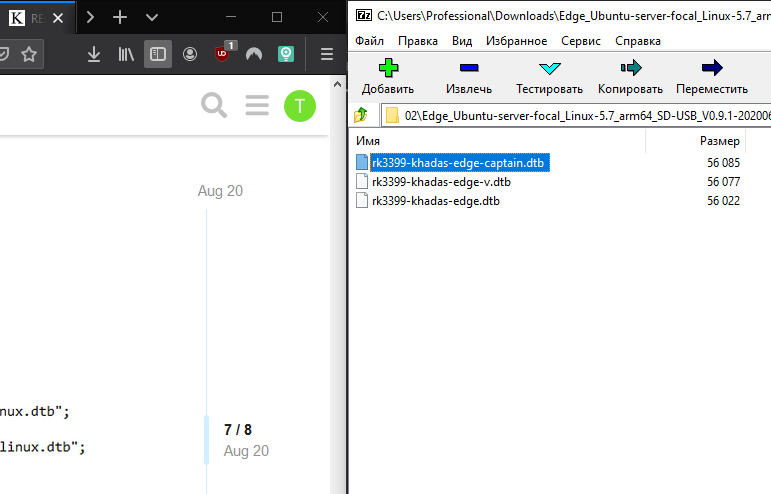Screen dimensions: 771x494
Task: Open the Firefox account icon
Action: click(x=190, y=54)
